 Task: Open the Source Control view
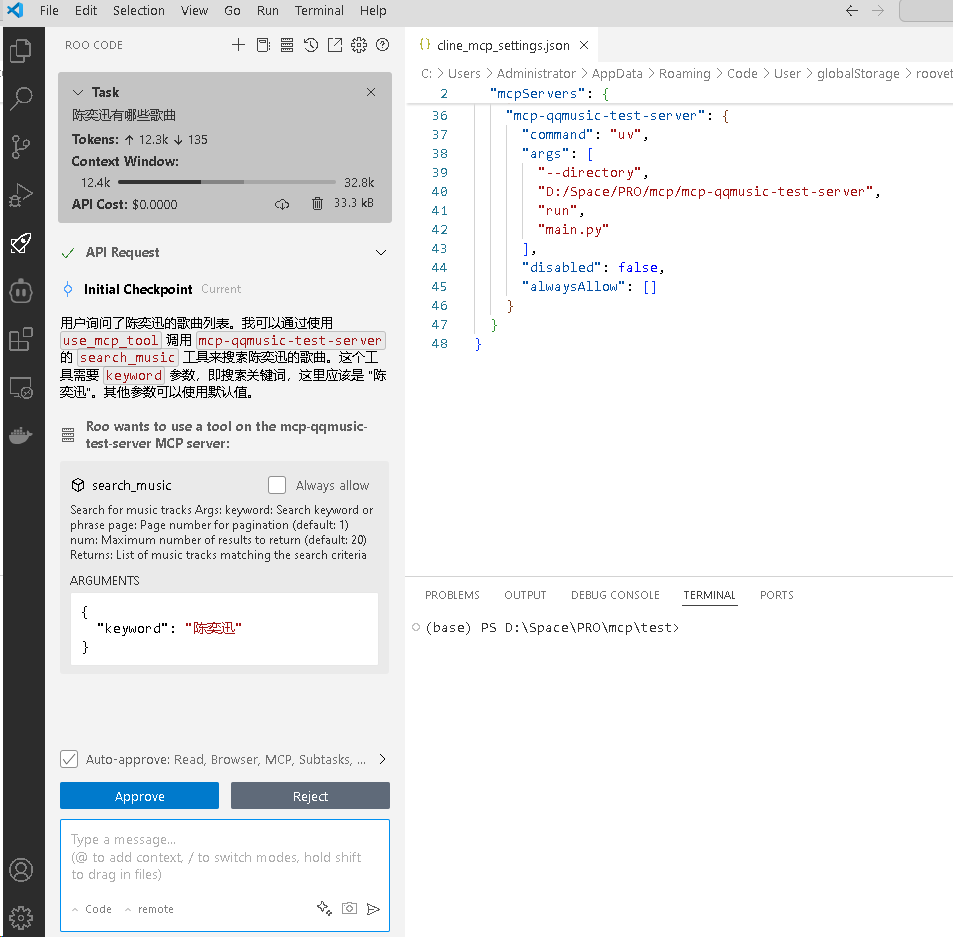(x=21, y=147)
